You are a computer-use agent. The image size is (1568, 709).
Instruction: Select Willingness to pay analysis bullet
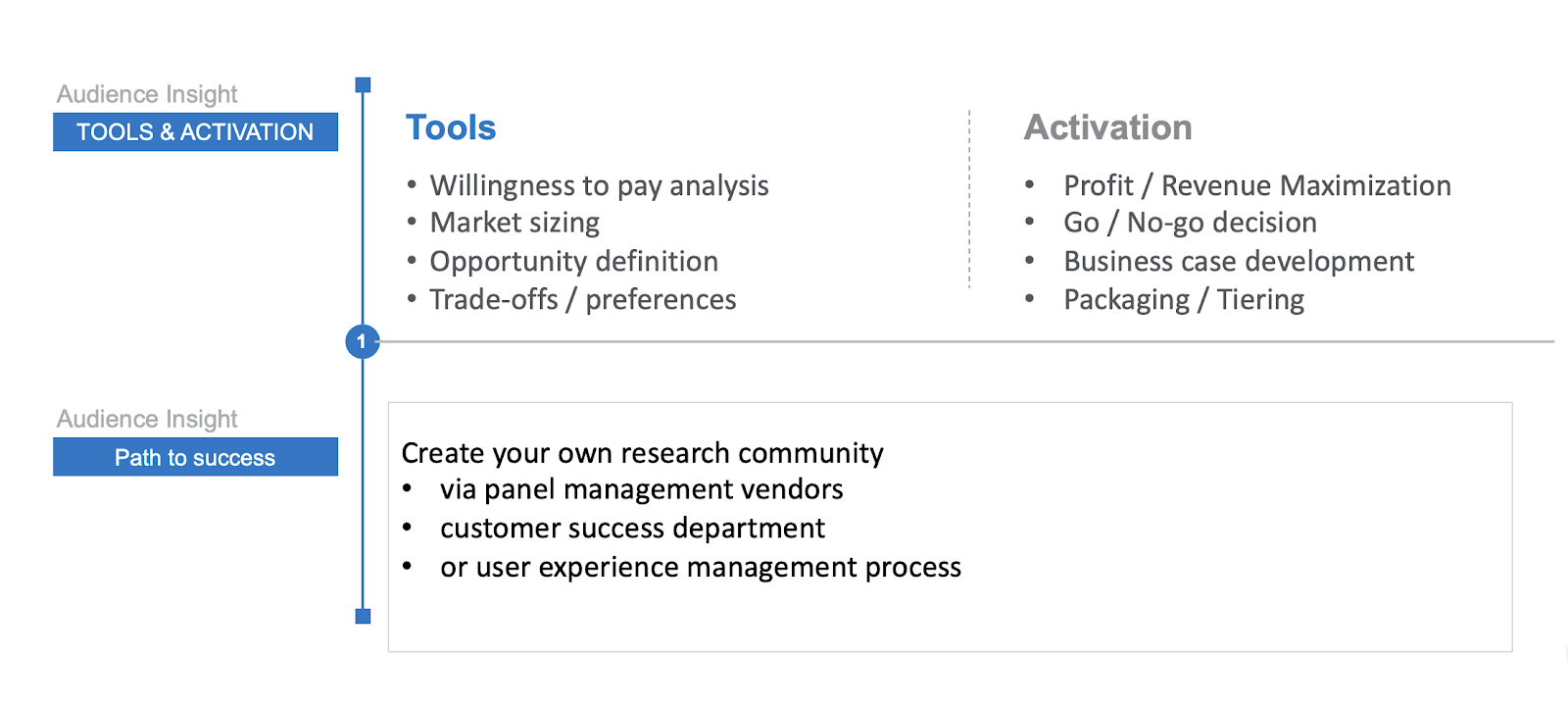coord(599,185)
